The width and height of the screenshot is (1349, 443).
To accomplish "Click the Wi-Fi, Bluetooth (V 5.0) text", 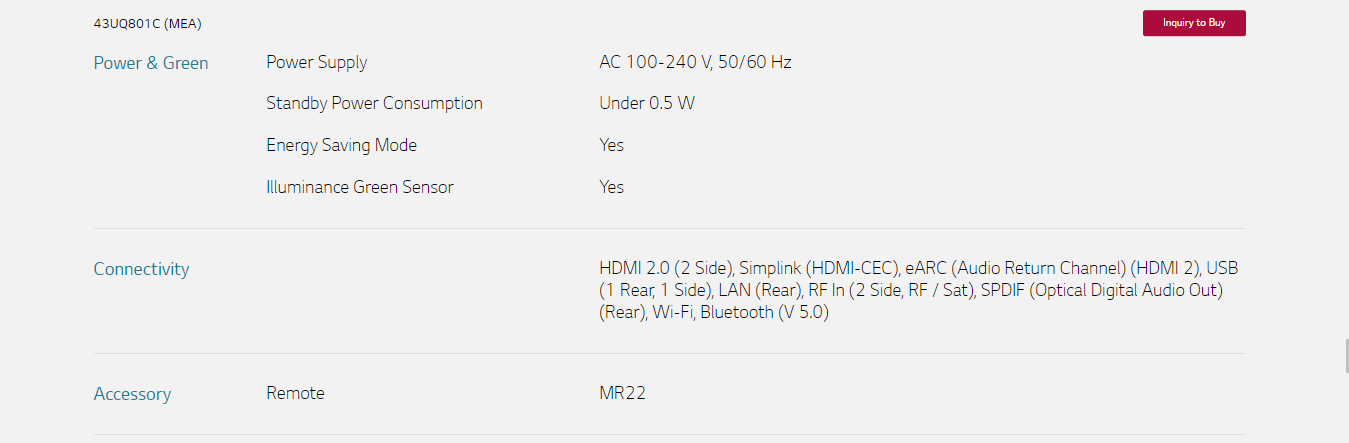I will pos(741,312).
